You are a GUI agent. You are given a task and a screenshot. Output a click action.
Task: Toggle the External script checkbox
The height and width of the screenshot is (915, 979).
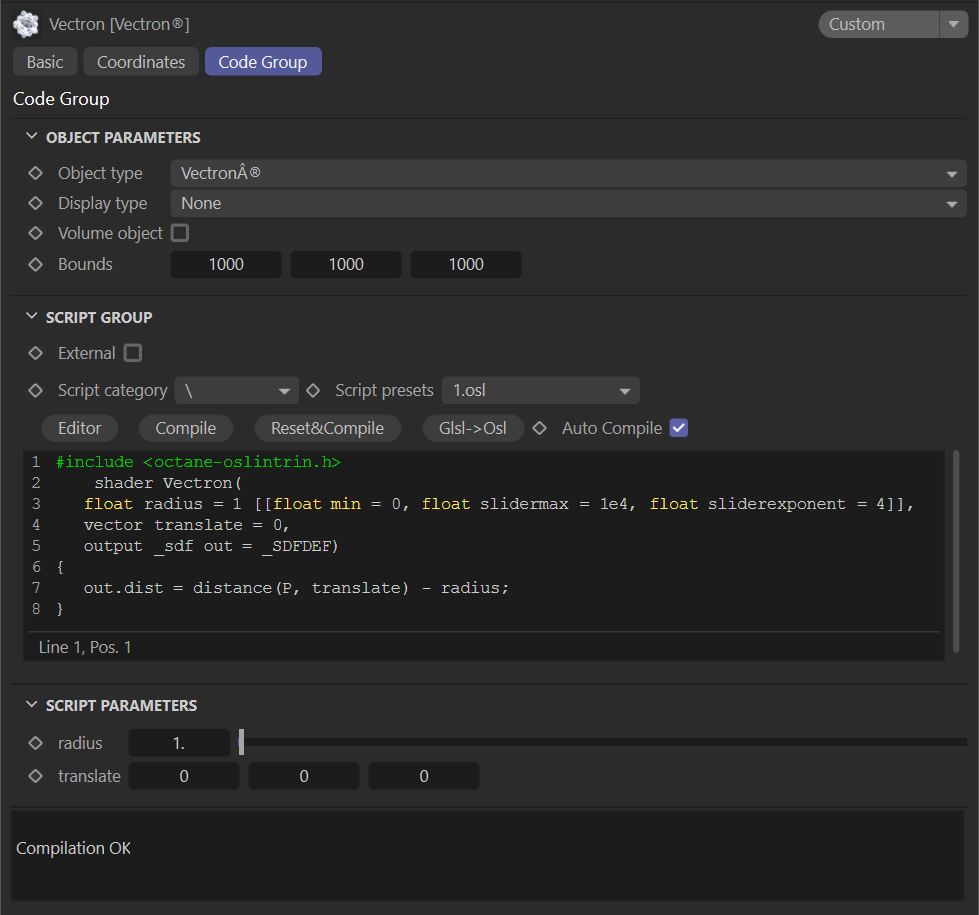[133, 353]
